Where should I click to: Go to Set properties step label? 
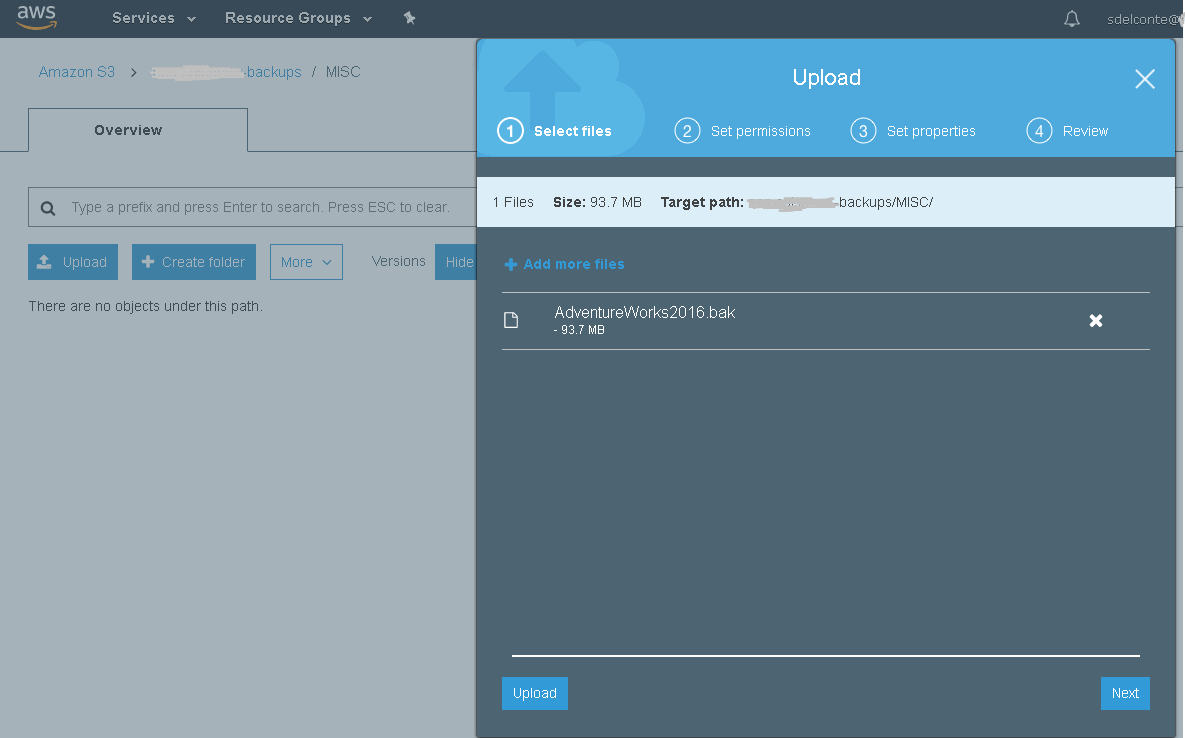[x=931, y=131]
